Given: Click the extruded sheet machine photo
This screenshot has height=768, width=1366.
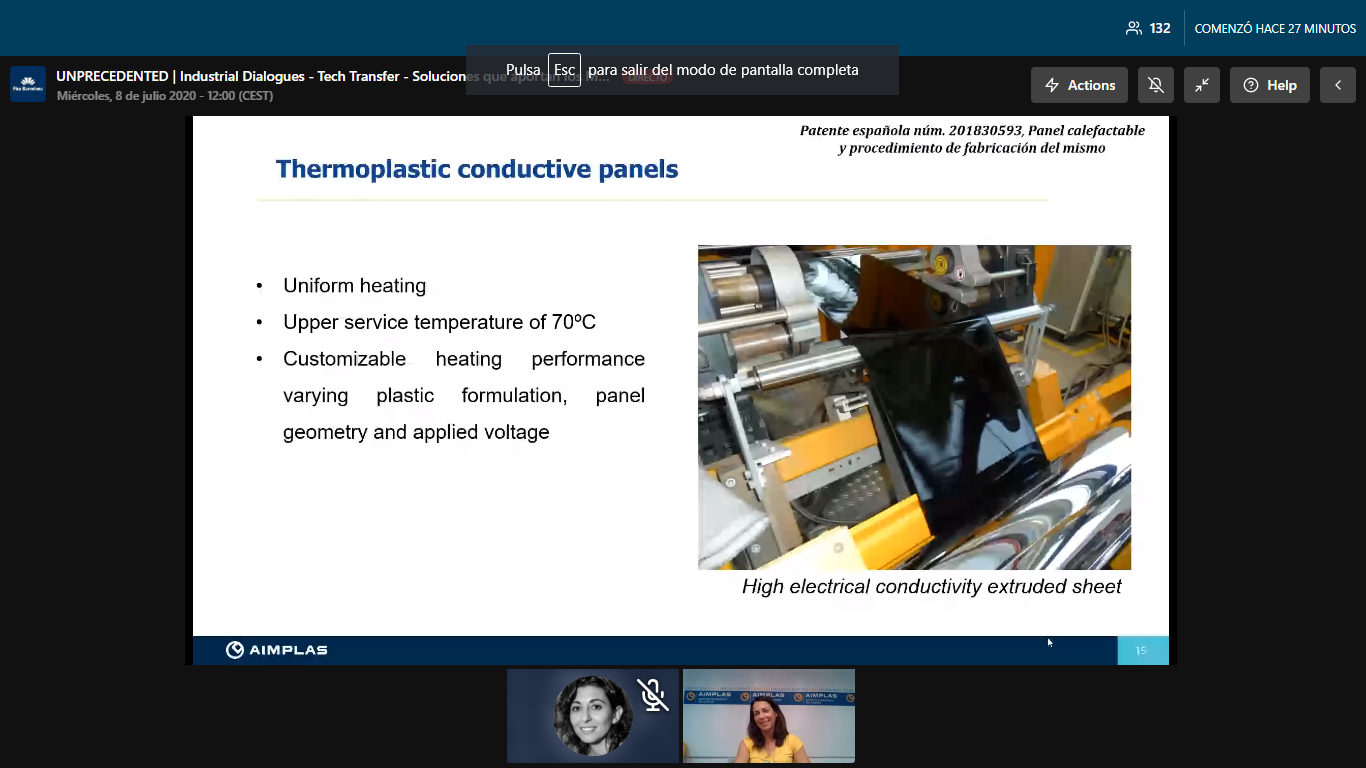Looking at the screenshot, I should (x=914, y=407).
